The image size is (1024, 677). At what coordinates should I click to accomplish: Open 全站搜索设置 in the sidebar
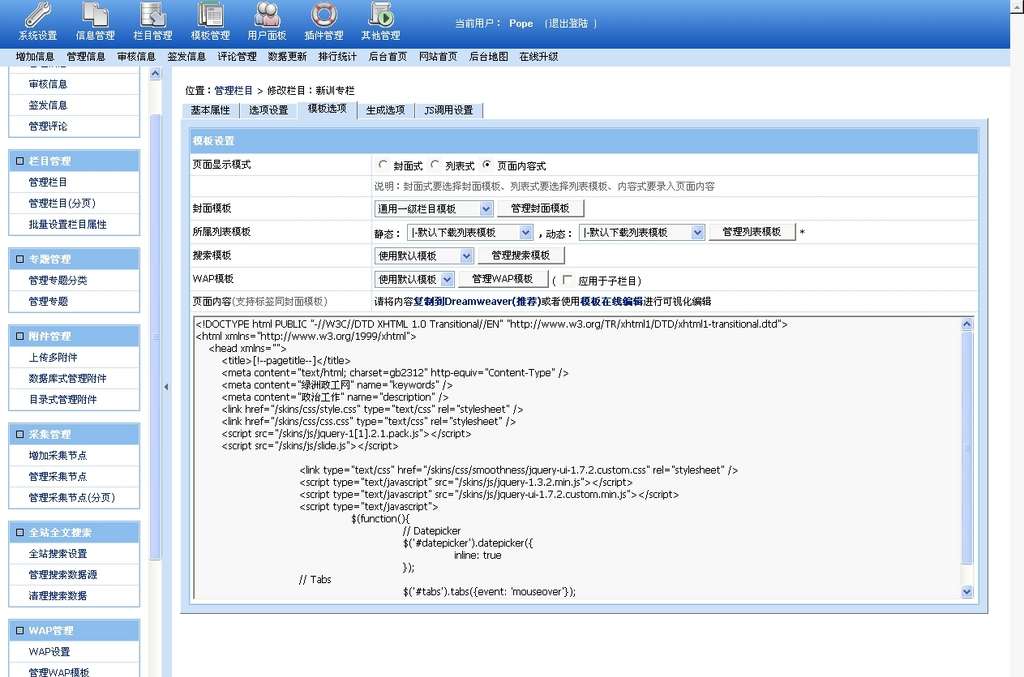57,554
